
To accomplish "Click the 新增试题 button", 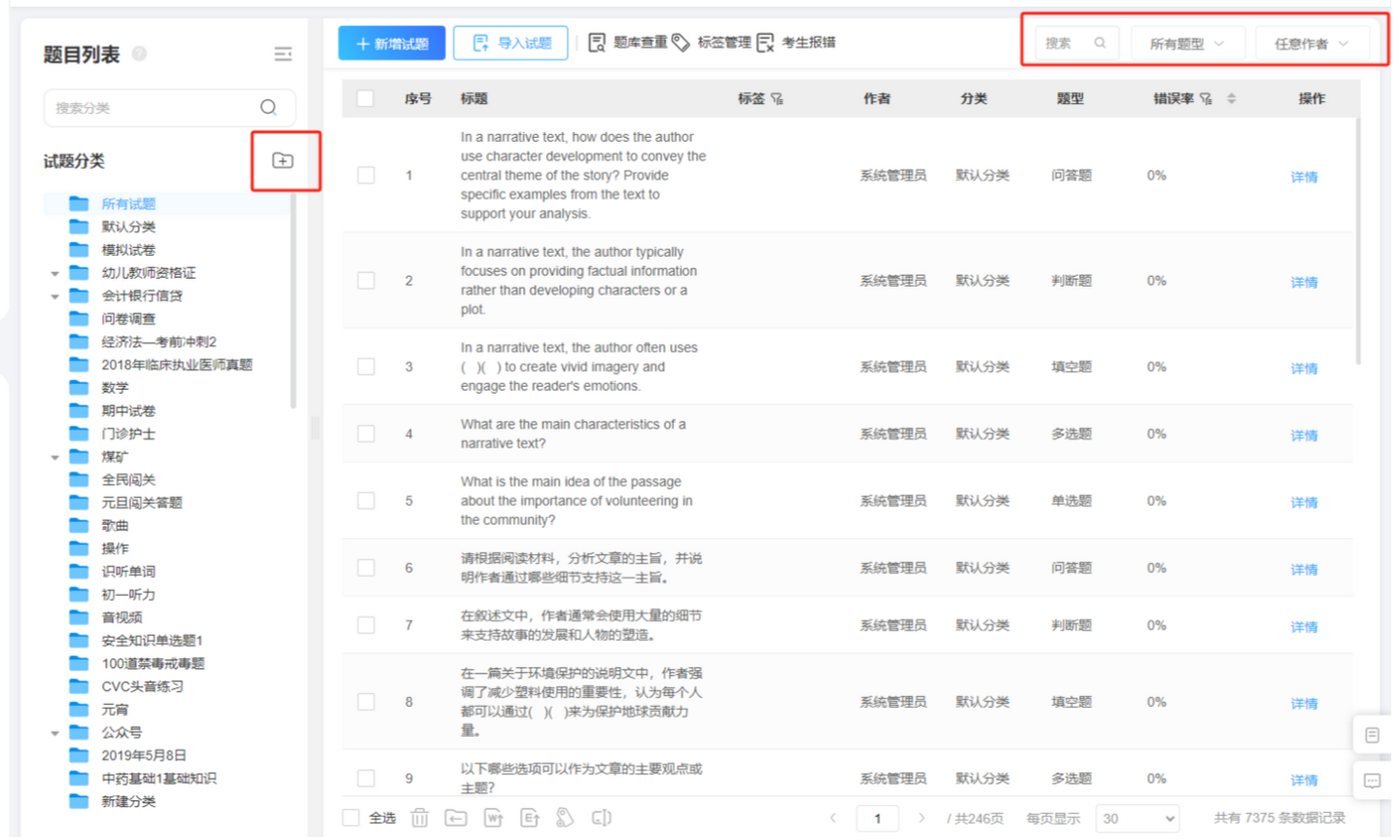I will tap(392, 44).
